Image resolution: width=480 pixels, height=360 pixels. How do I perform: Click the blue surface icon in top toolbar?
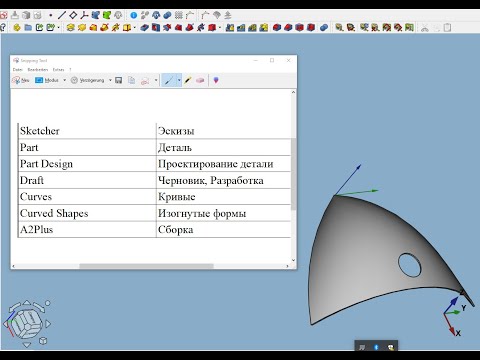click(96, 15)
